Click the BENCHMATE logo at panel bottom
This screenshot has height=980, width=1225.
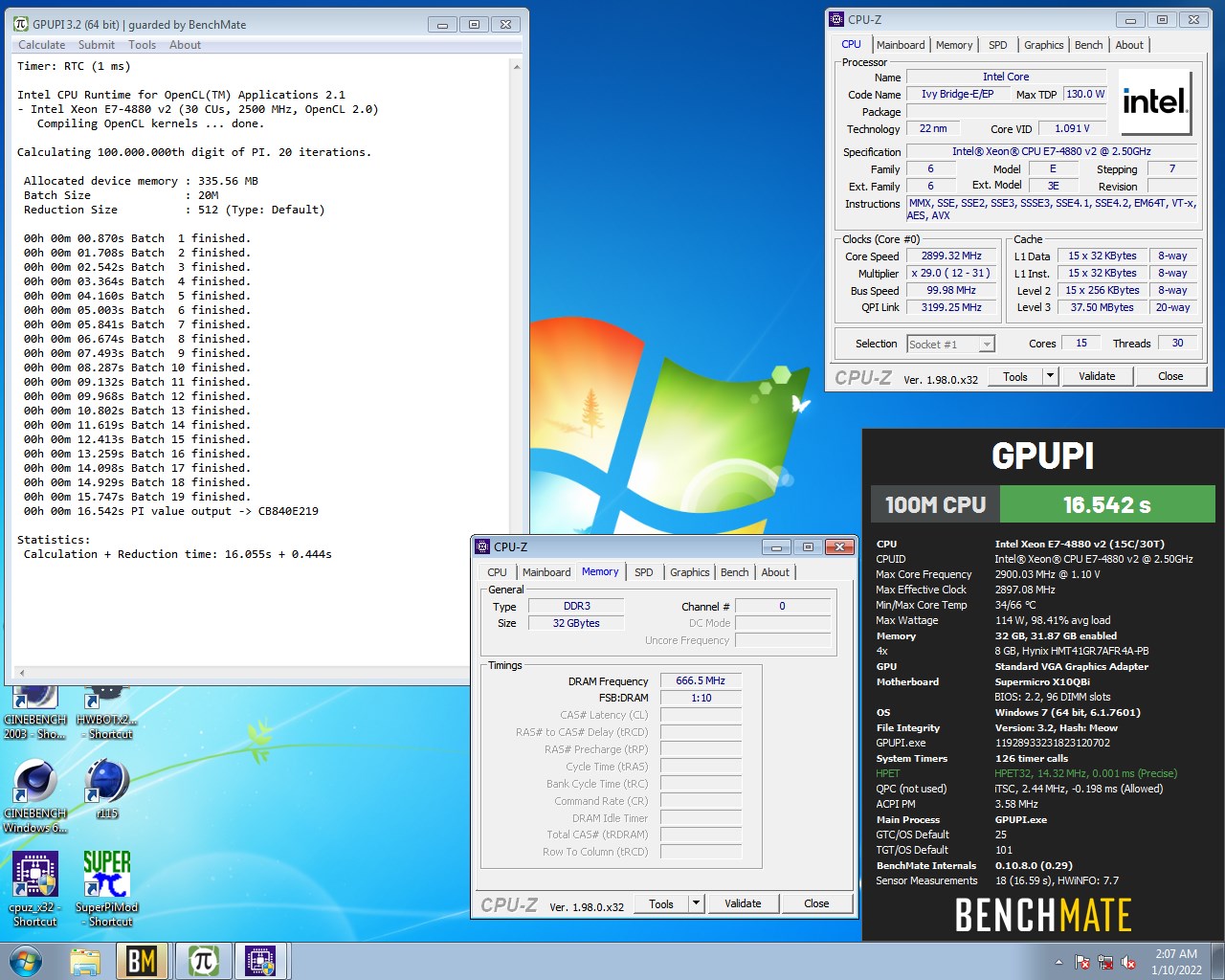pyautogui.click(x=1043, y=915)
